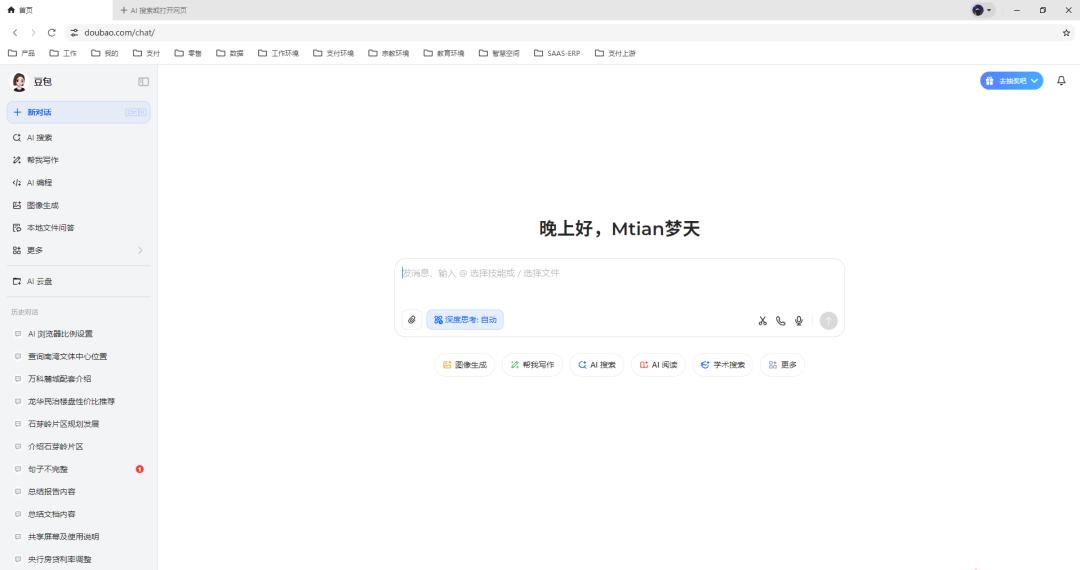Click the scissors screenshot icon

tap(762, 321)
